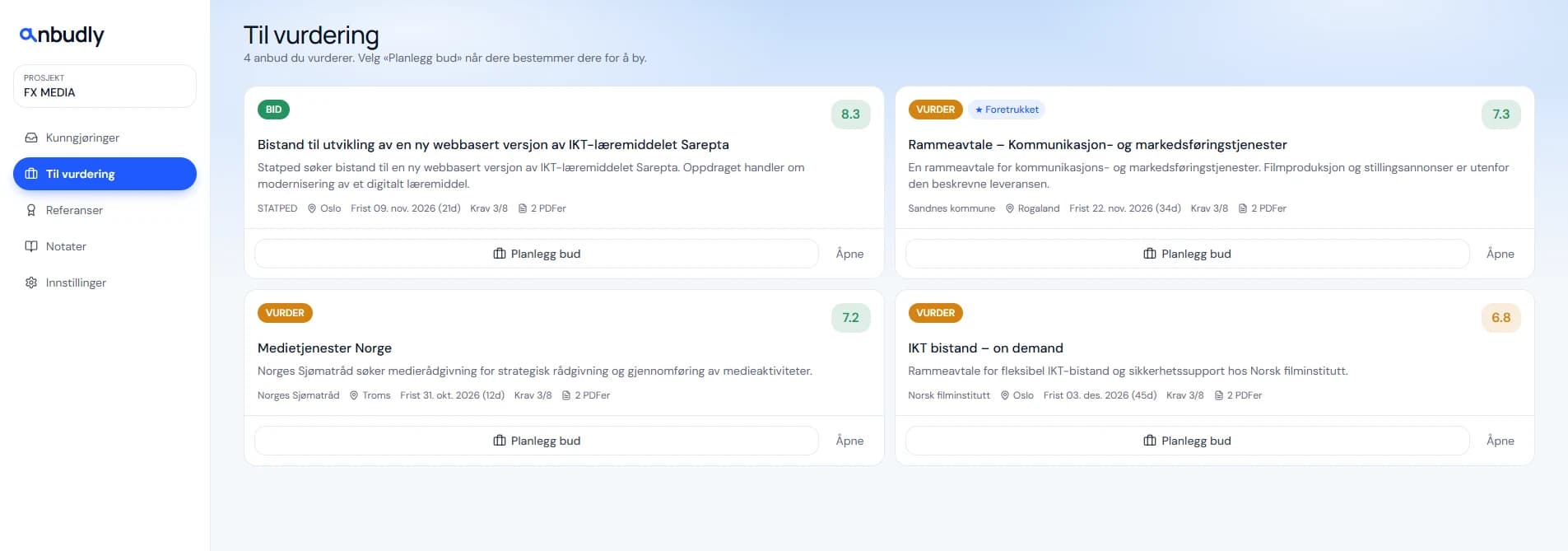The width and height of the screenshot is (1568, 551).
Task: Open Notater book icon
Action: pos(31,246)
